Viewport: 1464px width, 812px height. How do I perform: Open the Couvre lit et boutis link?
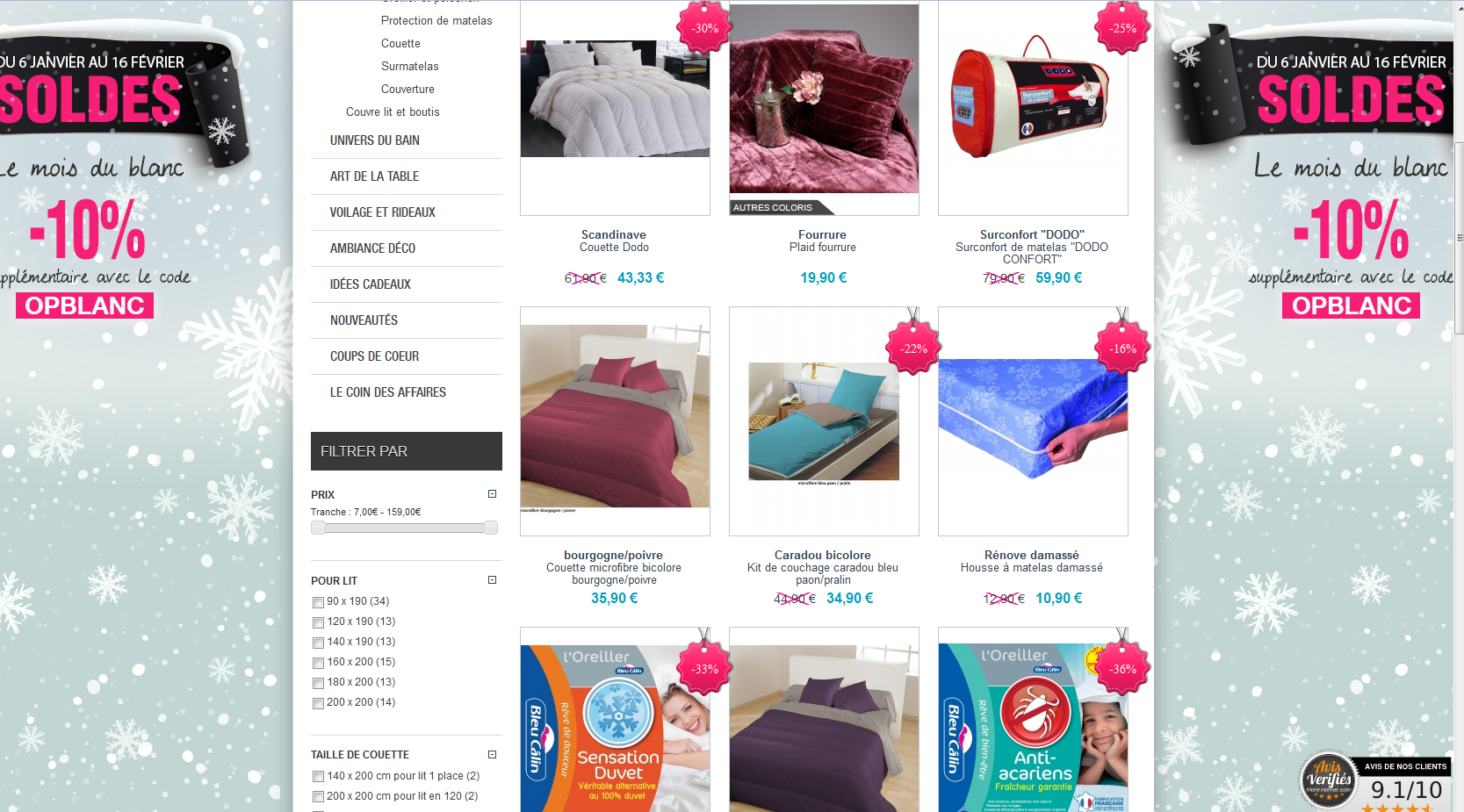click(393, 112)
